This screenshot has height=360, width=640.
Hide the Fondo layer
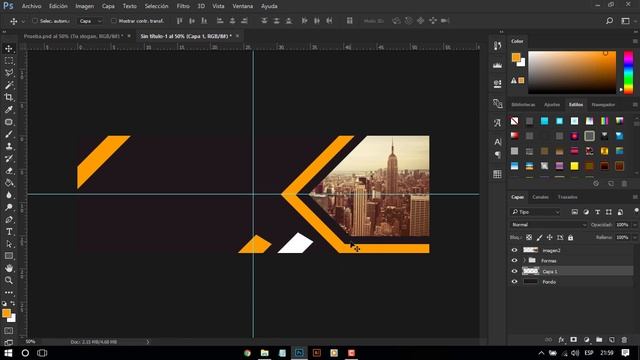tap(514, 282)
